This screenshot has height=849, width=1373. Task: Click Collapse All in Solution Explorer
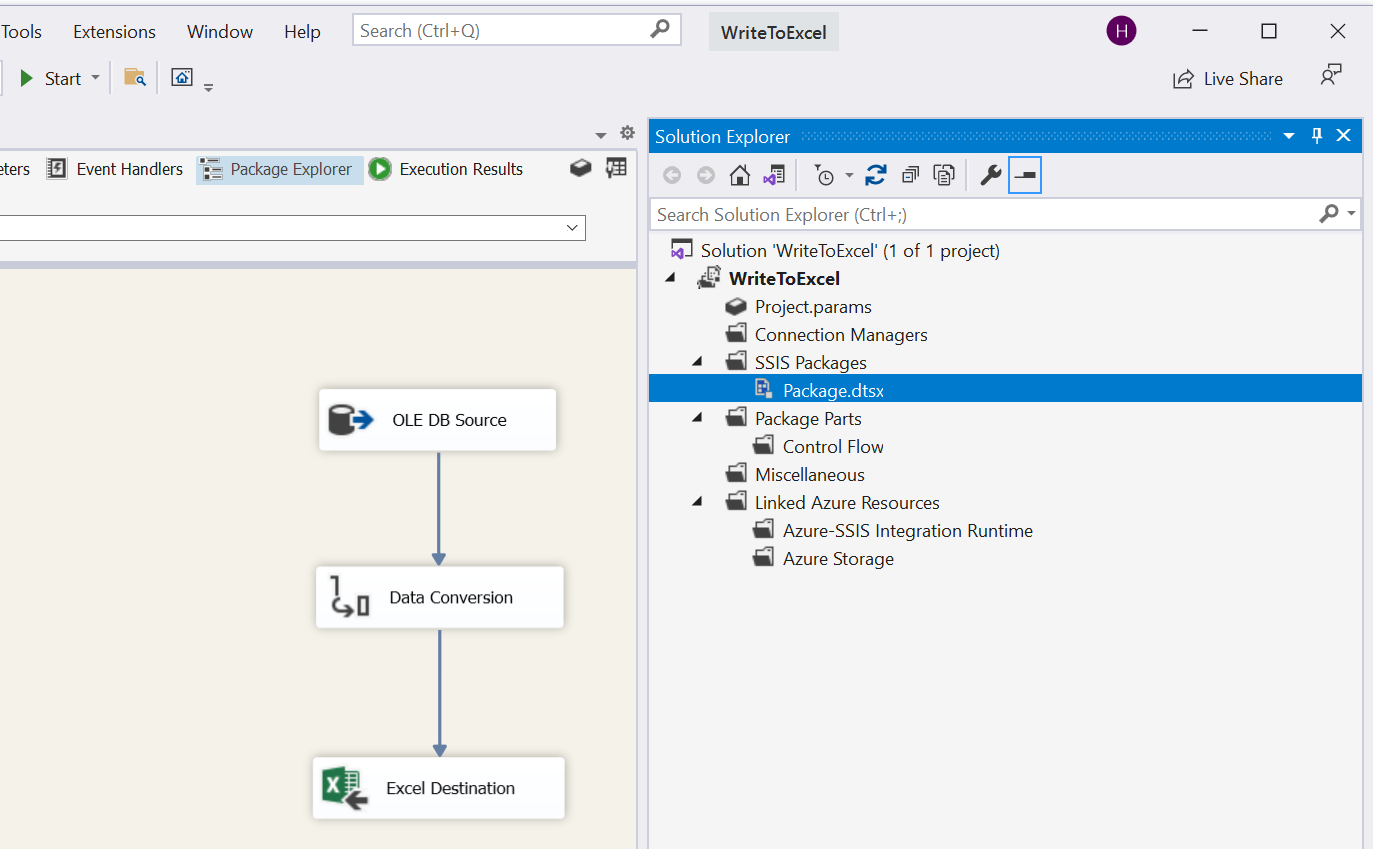(x=910, y=176)
